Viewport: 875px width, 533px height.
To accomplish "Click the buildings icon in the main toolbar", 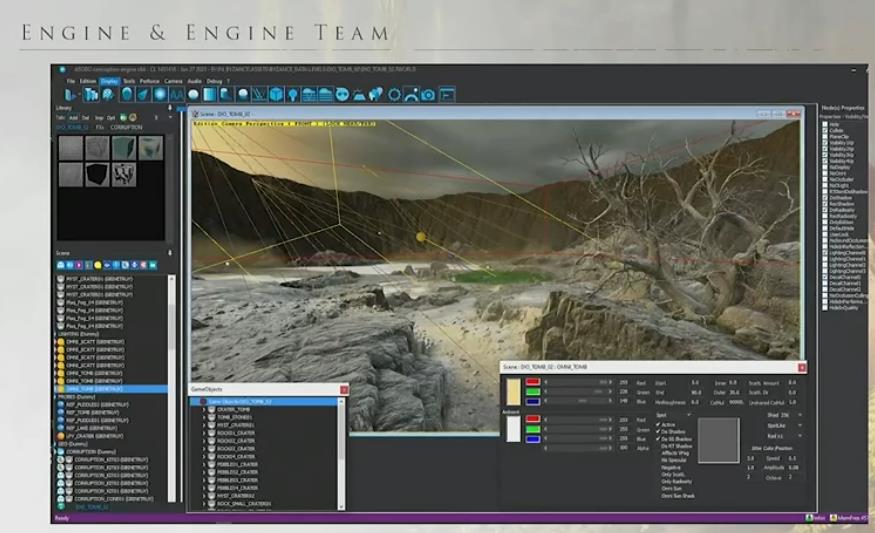I will 91,95.
